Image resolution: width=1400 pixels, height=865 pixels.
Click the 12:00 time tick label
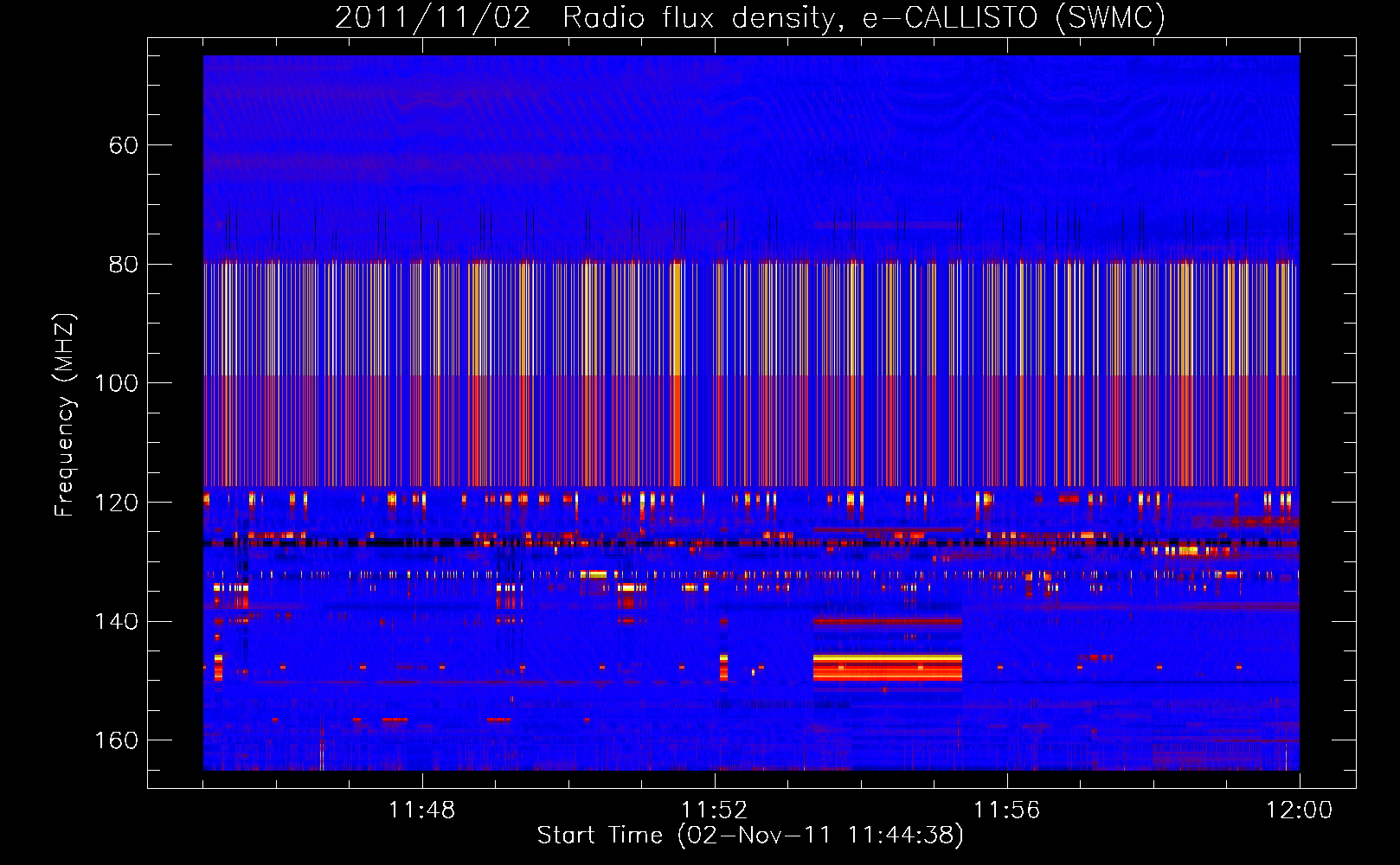pyautogui.click(x=1299, y=811)
